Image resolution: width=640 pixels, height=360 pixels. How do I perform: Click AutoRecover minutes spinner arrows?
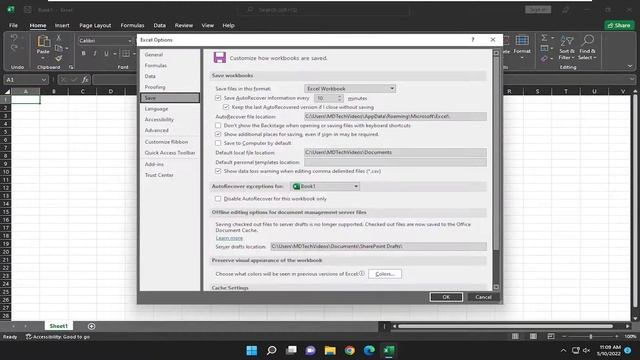coord(340,98)
